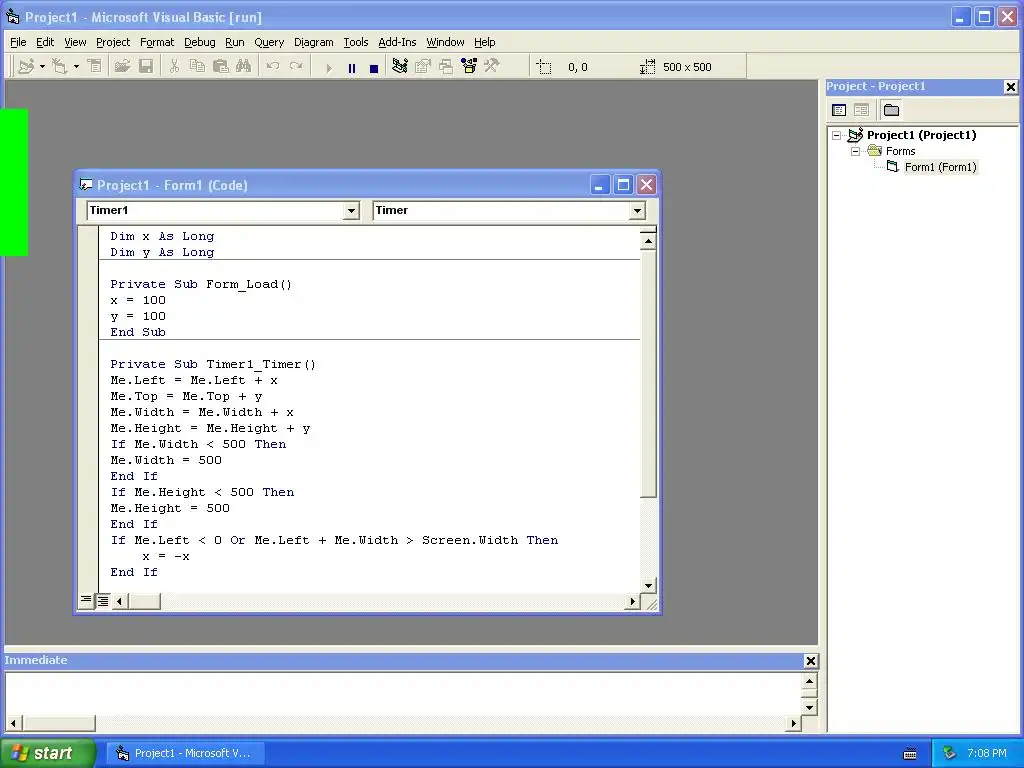Screen dimensions: 1024x768
Task: Click the Open Project folder icon
Action: [x=122, y=67]
